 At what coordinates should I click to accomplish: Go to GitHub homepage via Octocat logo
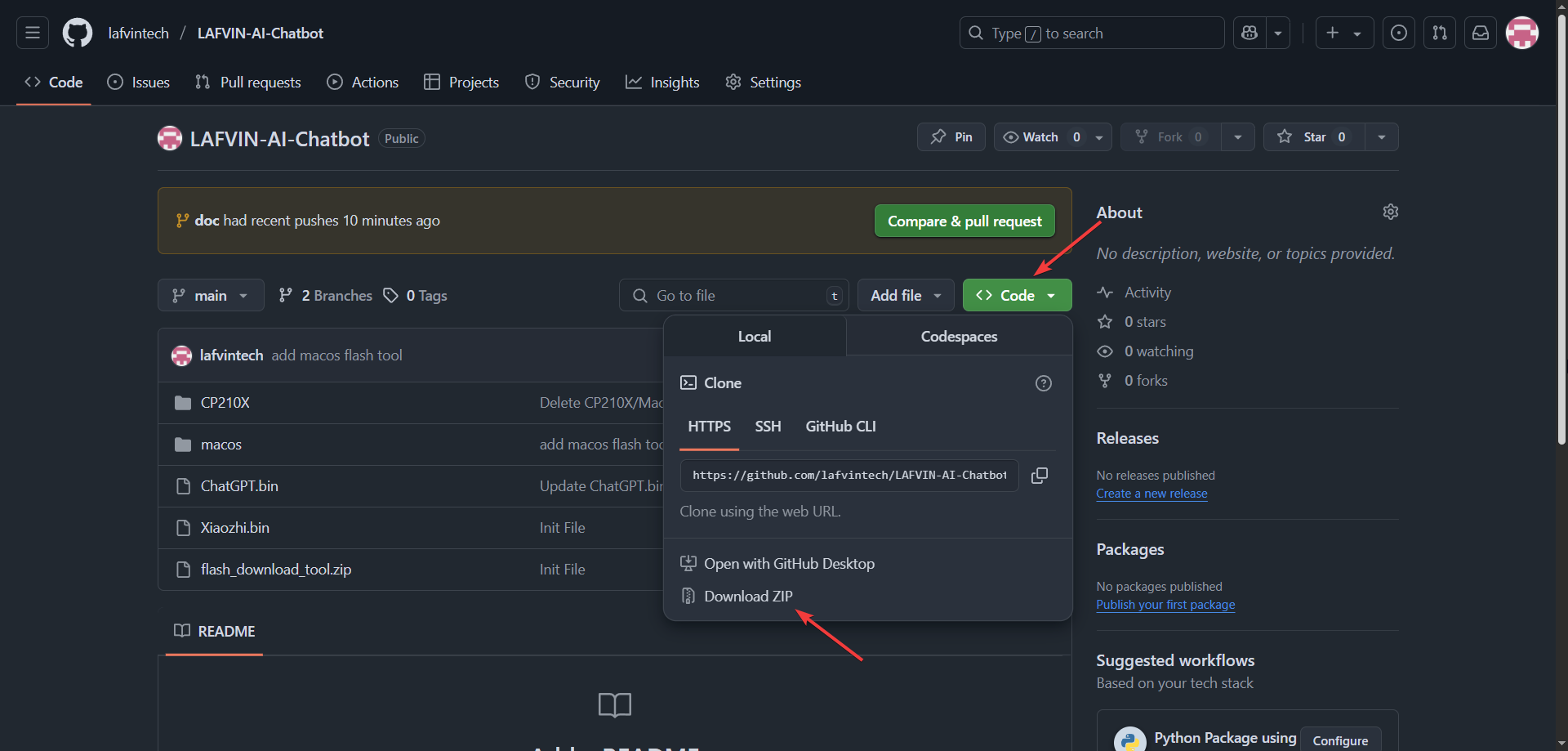[78, 33]
